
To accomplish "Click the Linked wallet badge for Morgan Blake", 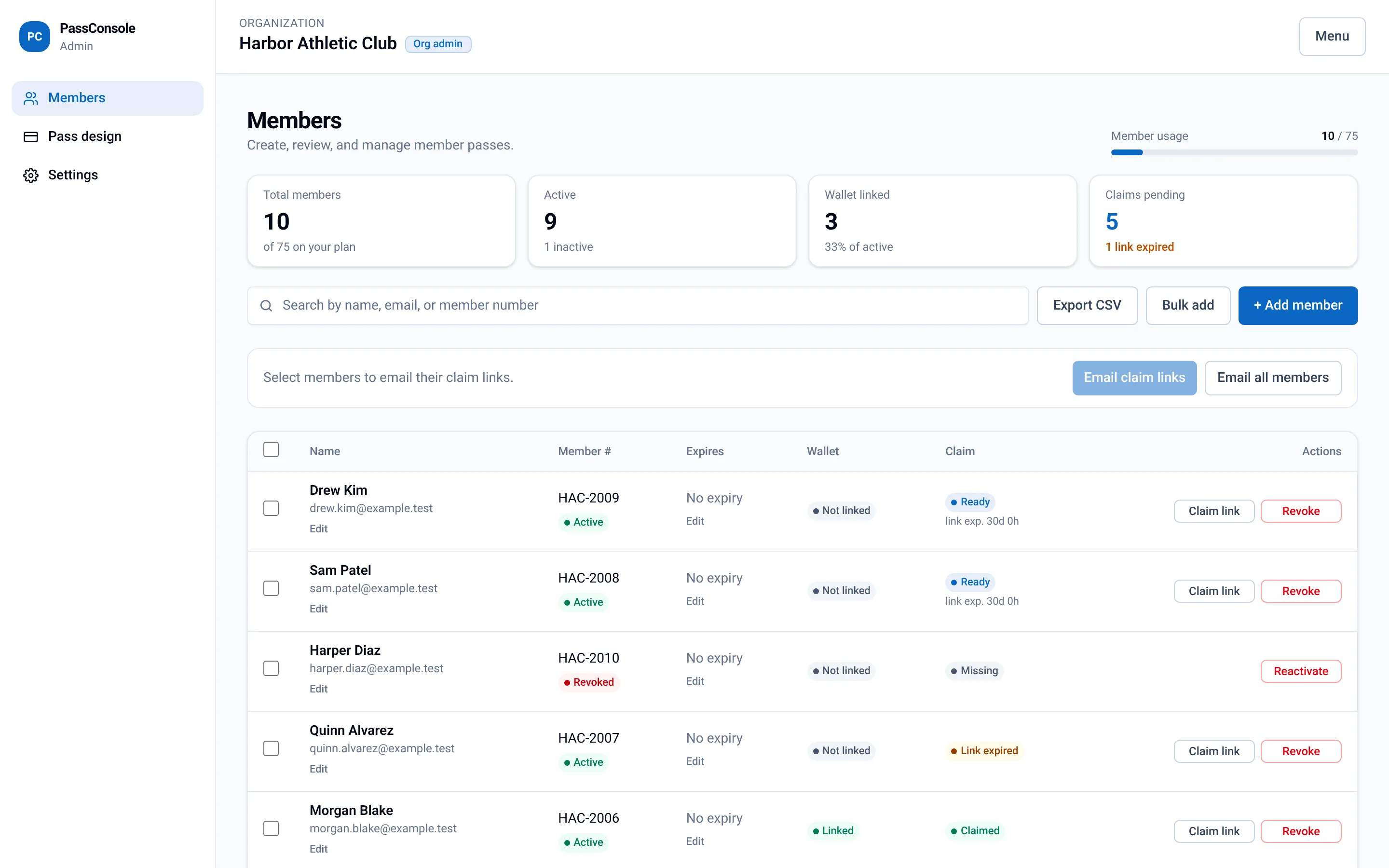I will 832,831.
